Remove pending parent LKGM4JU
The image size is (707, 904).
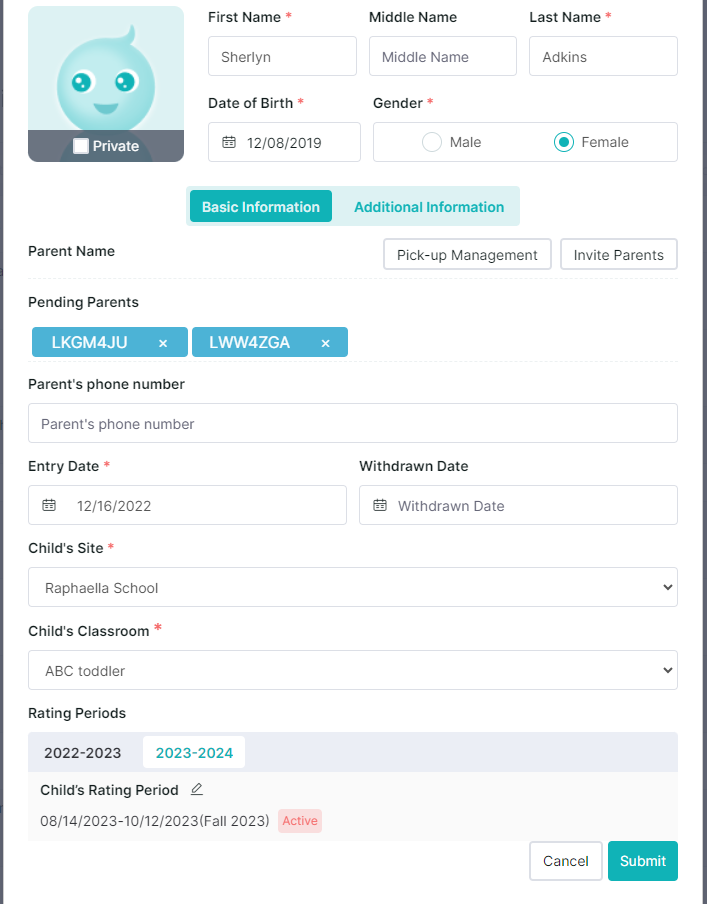click(163, 343)
